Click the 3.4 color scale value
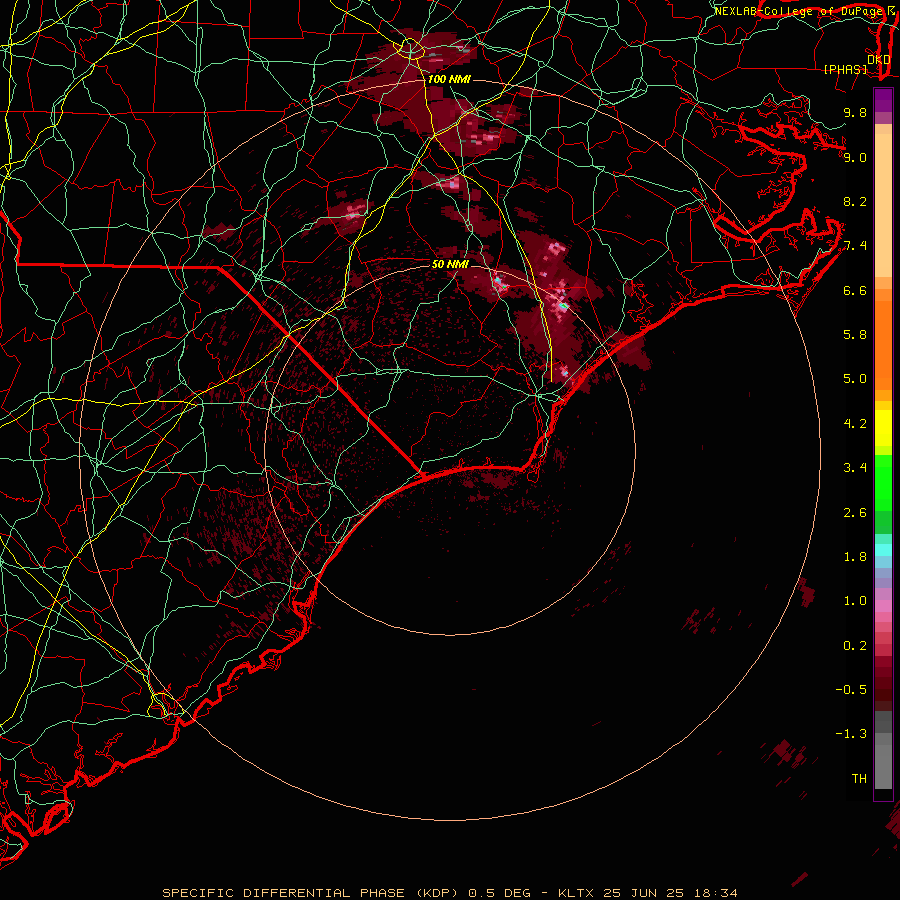This screenshot has width=900, height=900. tap(855, 468)
